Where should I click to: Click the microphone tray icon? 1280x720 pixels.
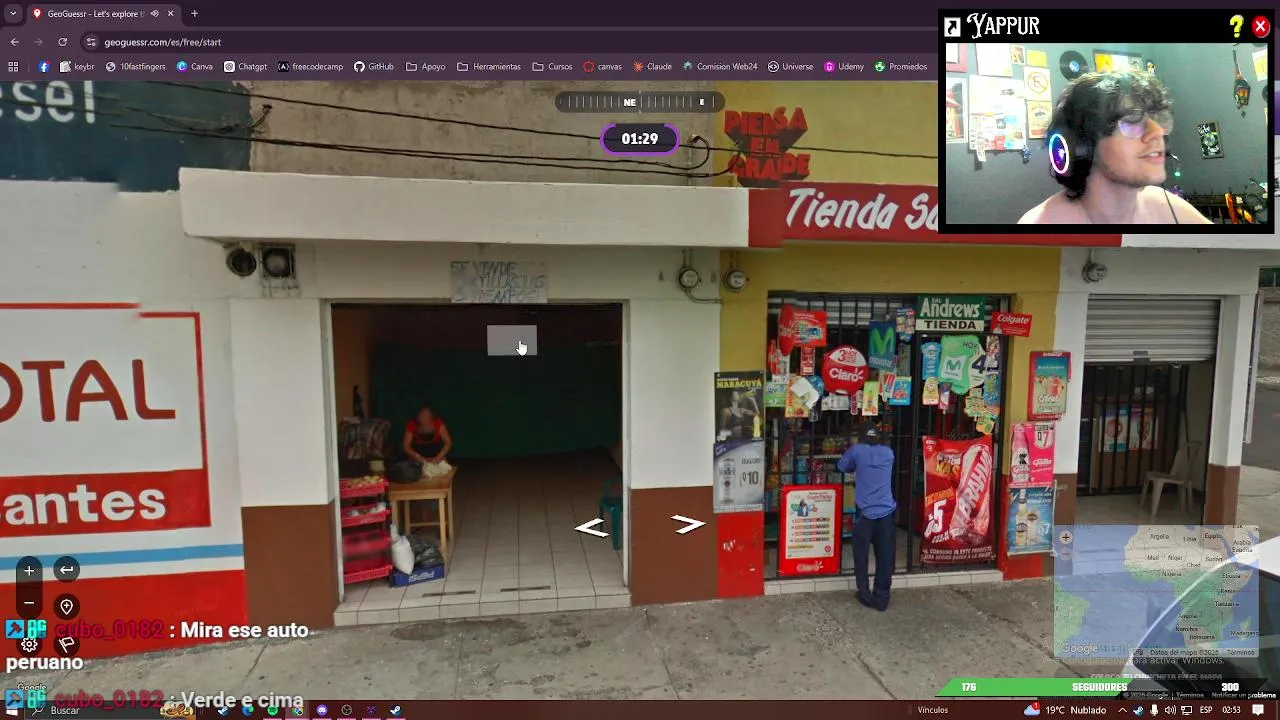pos(1154,710)
